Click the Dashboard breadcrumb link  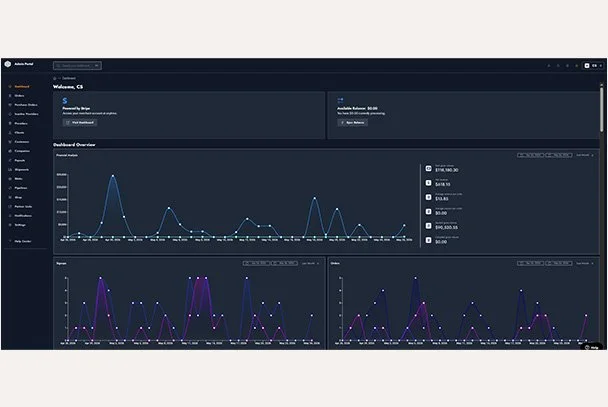pyautogui.click(x=69, y=78)
